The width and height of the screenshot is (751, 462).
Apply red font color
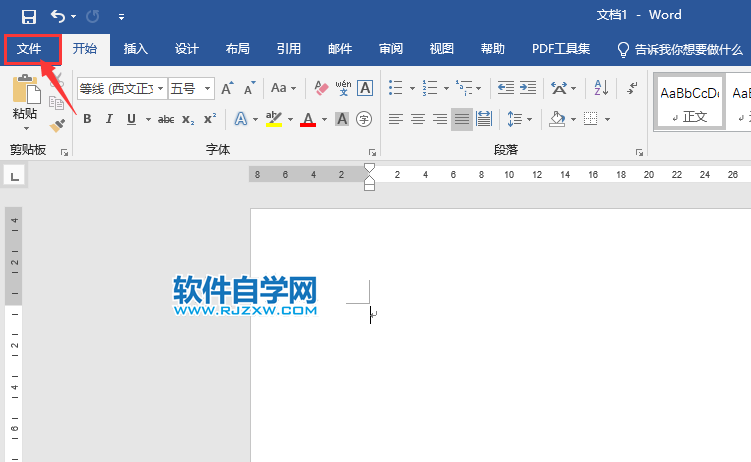tap(308, 119)
